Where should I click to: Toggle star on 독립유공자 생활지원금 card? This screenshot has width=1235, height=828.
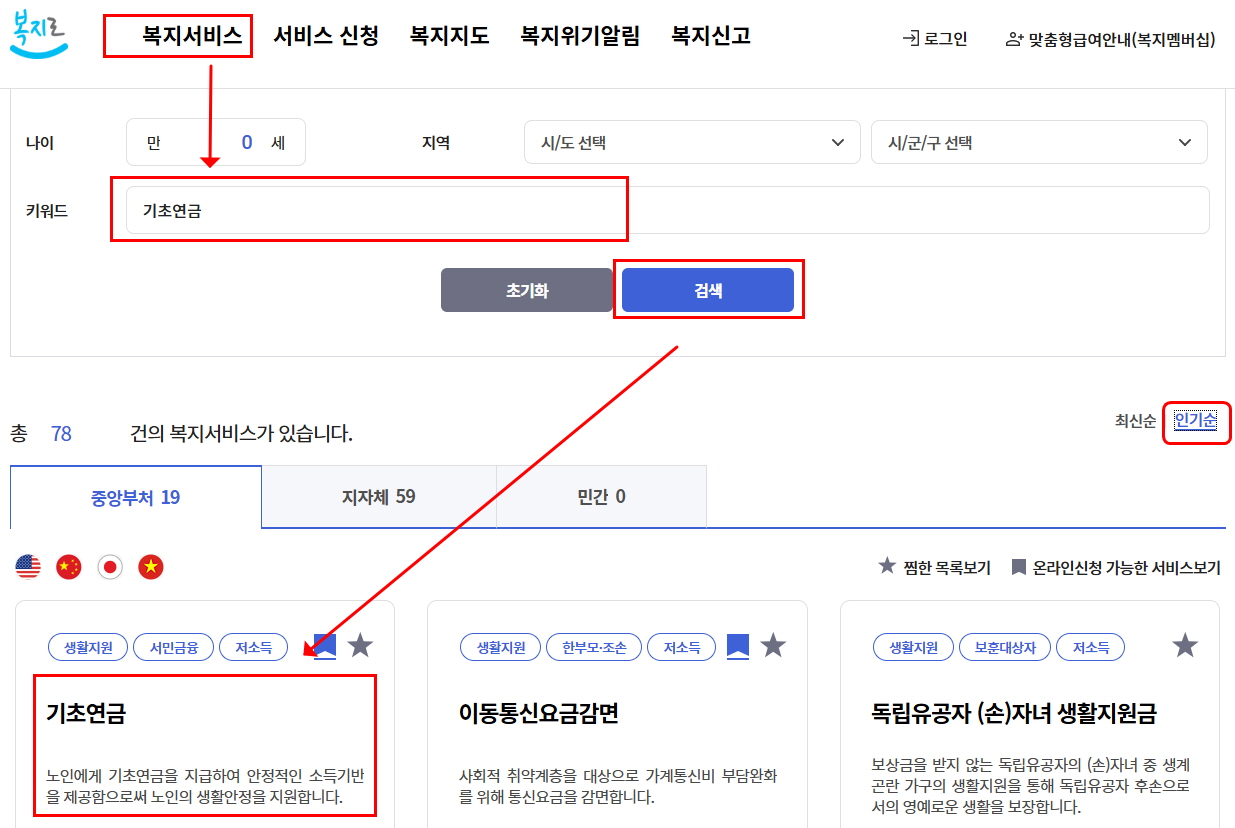point(1185,645)
